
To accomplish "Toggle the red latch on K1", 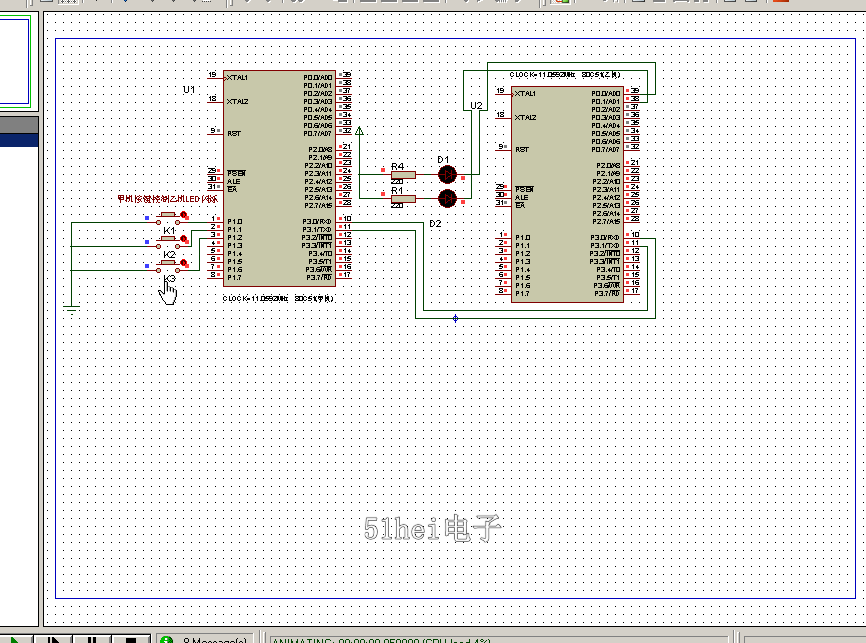I will pyautogui.click(x=184, y=215).
